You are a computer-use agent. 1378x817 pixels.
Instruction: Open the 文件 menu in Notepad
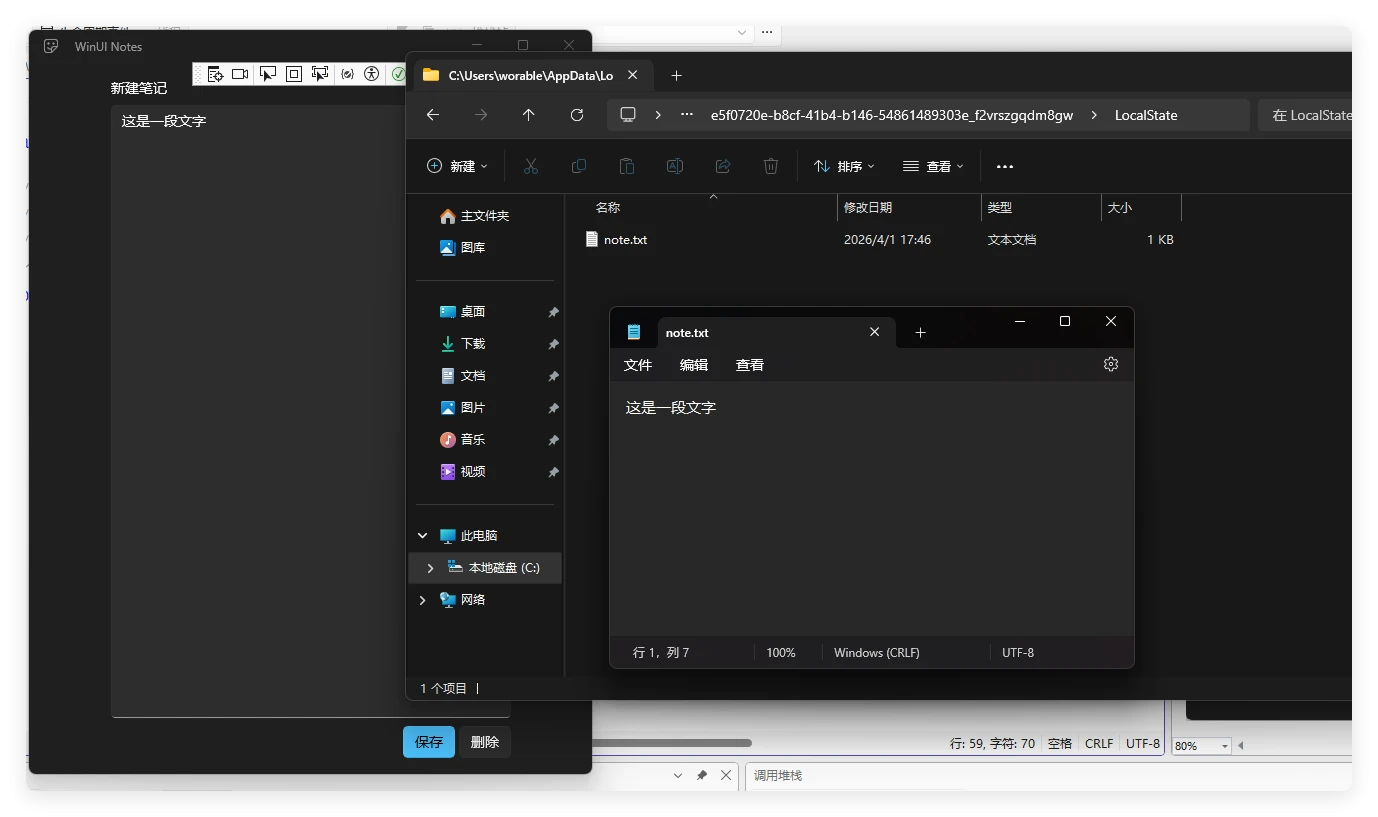coord(637,365)
